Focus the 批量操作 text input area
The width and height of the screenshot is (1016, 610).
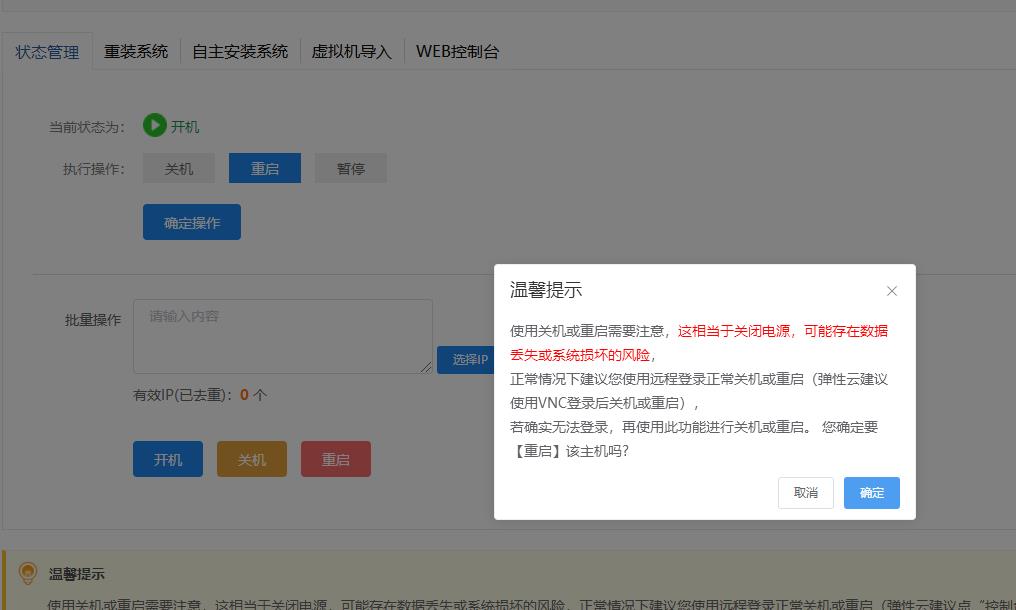pyautogui.click(x=283, y=336)
